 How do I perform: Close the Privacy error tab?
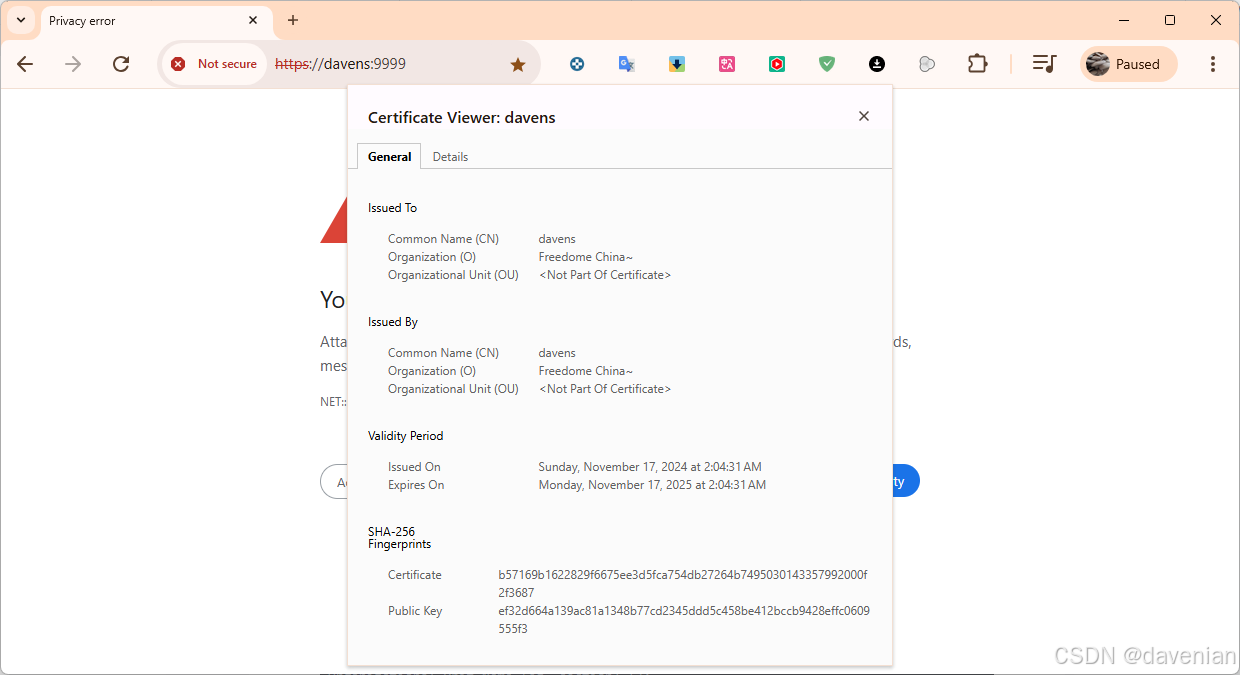coord(253,20)
